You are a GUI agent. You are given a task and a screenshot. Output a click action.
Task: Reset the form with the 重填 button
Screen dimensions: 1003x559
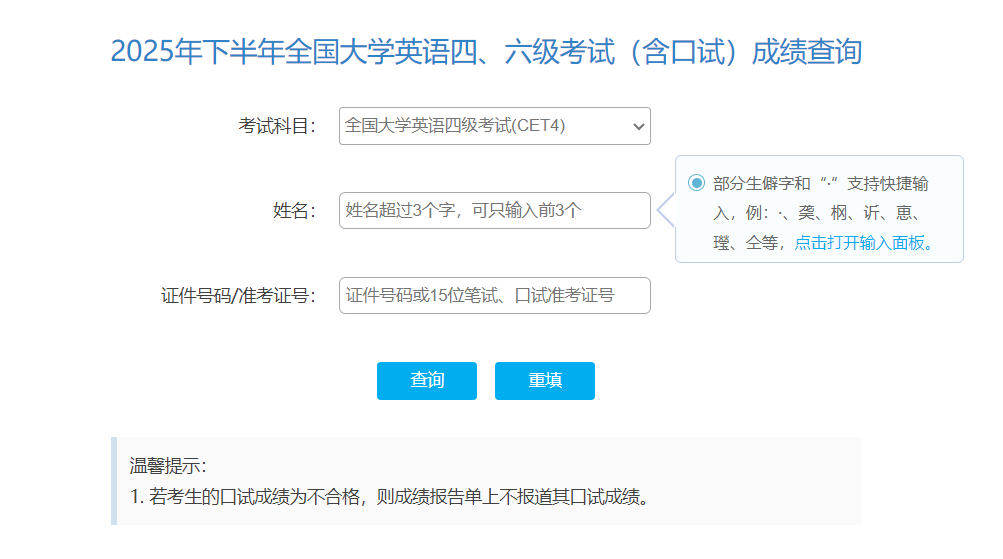tap(544, 381)
